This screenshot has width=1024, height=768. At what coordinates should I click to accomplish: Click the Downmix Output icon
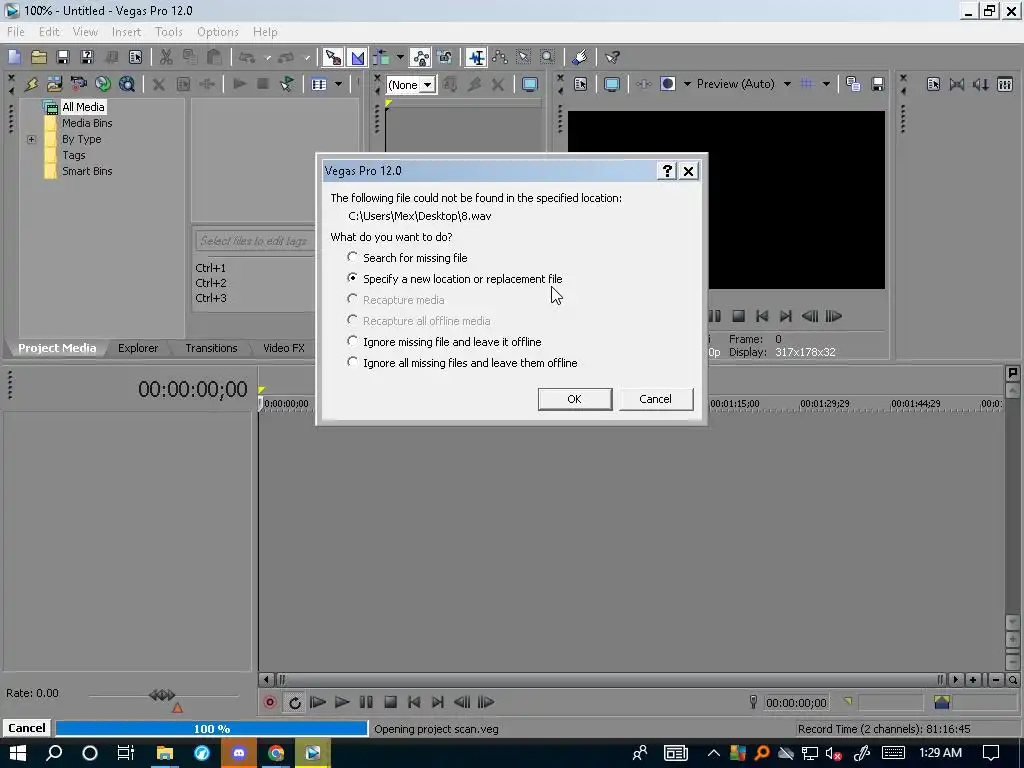pyautogui.click(x=957, y=84)
